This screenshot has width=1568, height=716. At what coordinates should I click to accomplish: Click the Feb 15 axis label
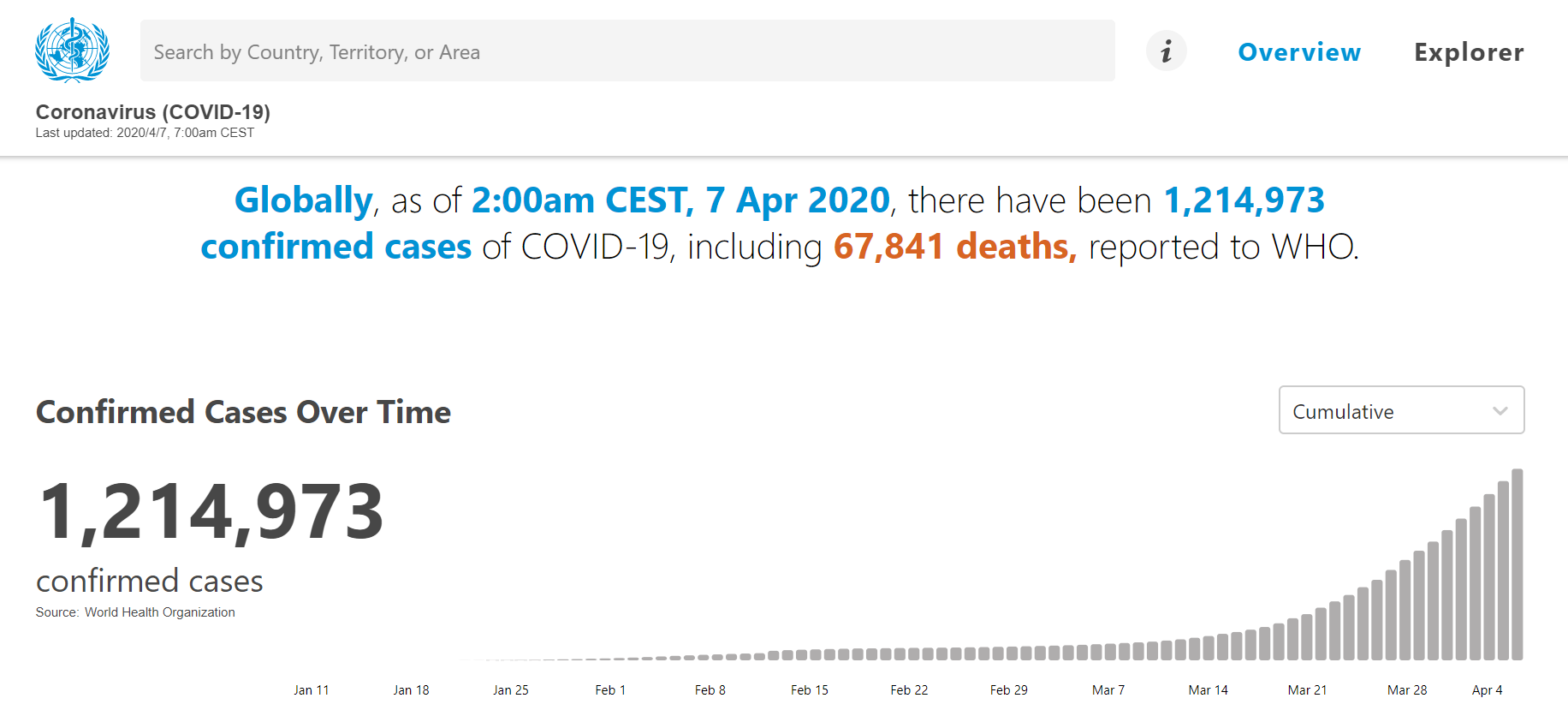[810, 690]
